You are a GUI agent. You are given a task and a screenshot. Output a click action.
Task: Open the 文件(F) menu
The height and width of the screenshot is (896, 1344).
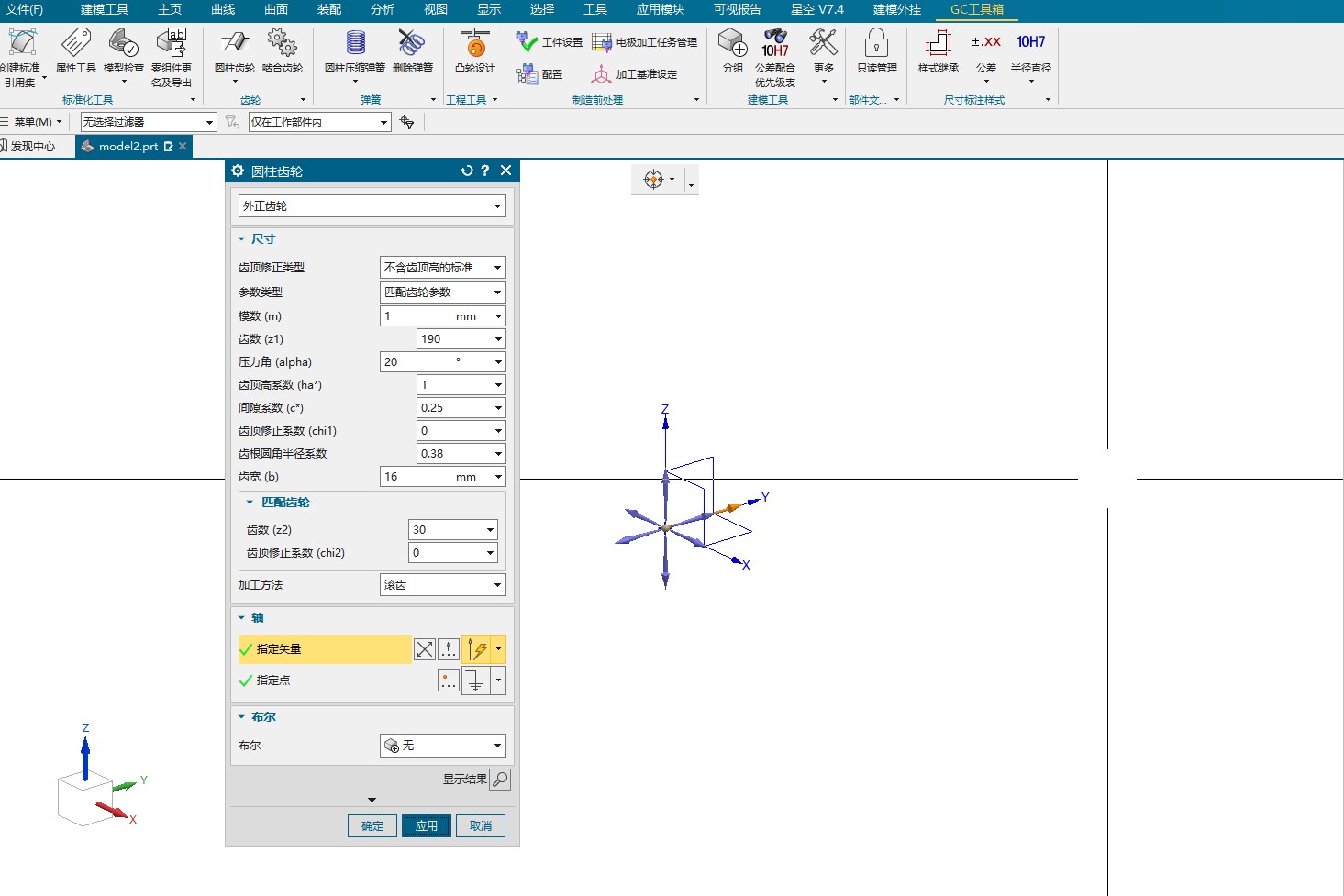24,9
